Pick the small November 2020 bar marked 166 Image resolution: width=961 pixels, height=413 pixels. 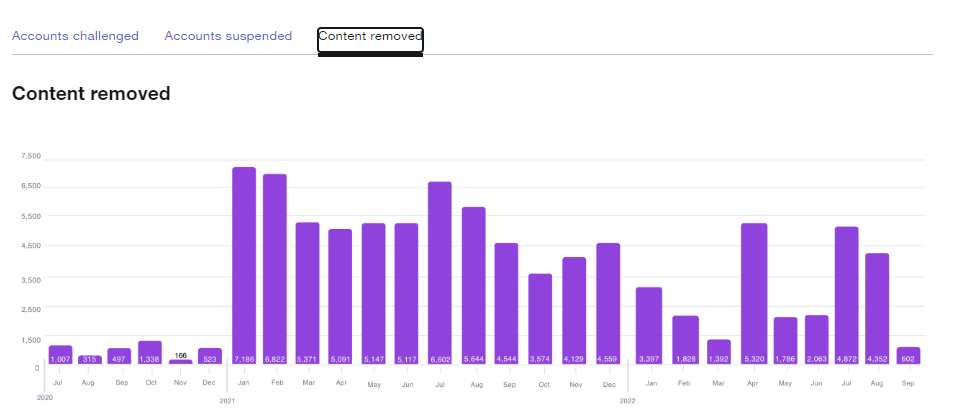pyautogui.click(x=180, y=362)
